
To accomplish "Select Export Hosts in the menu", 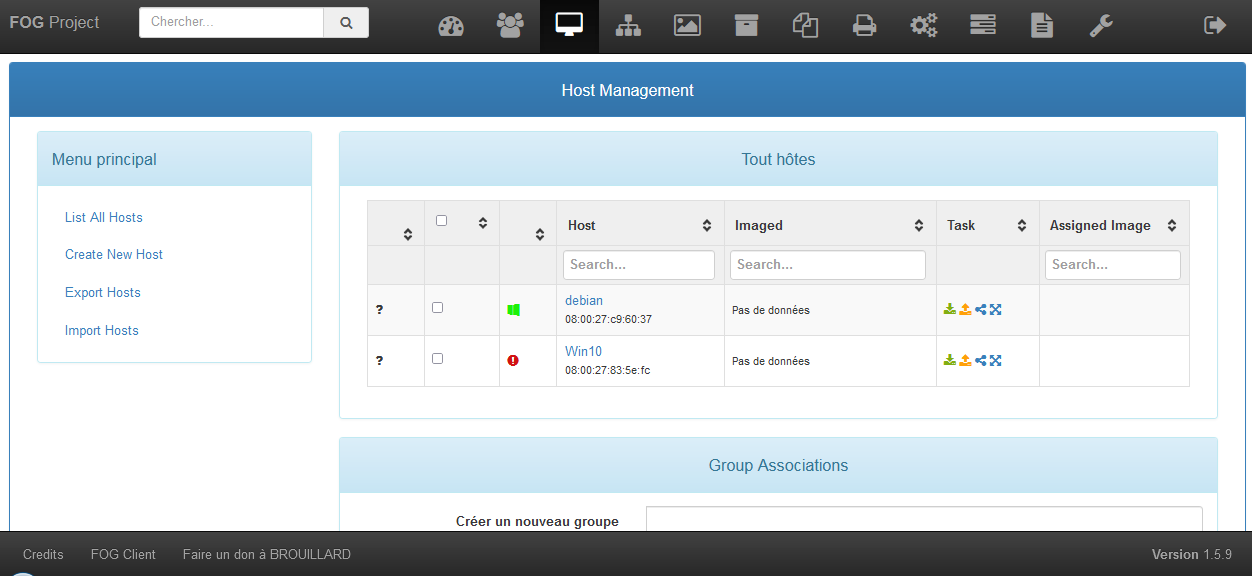I will tap(103, 292).
